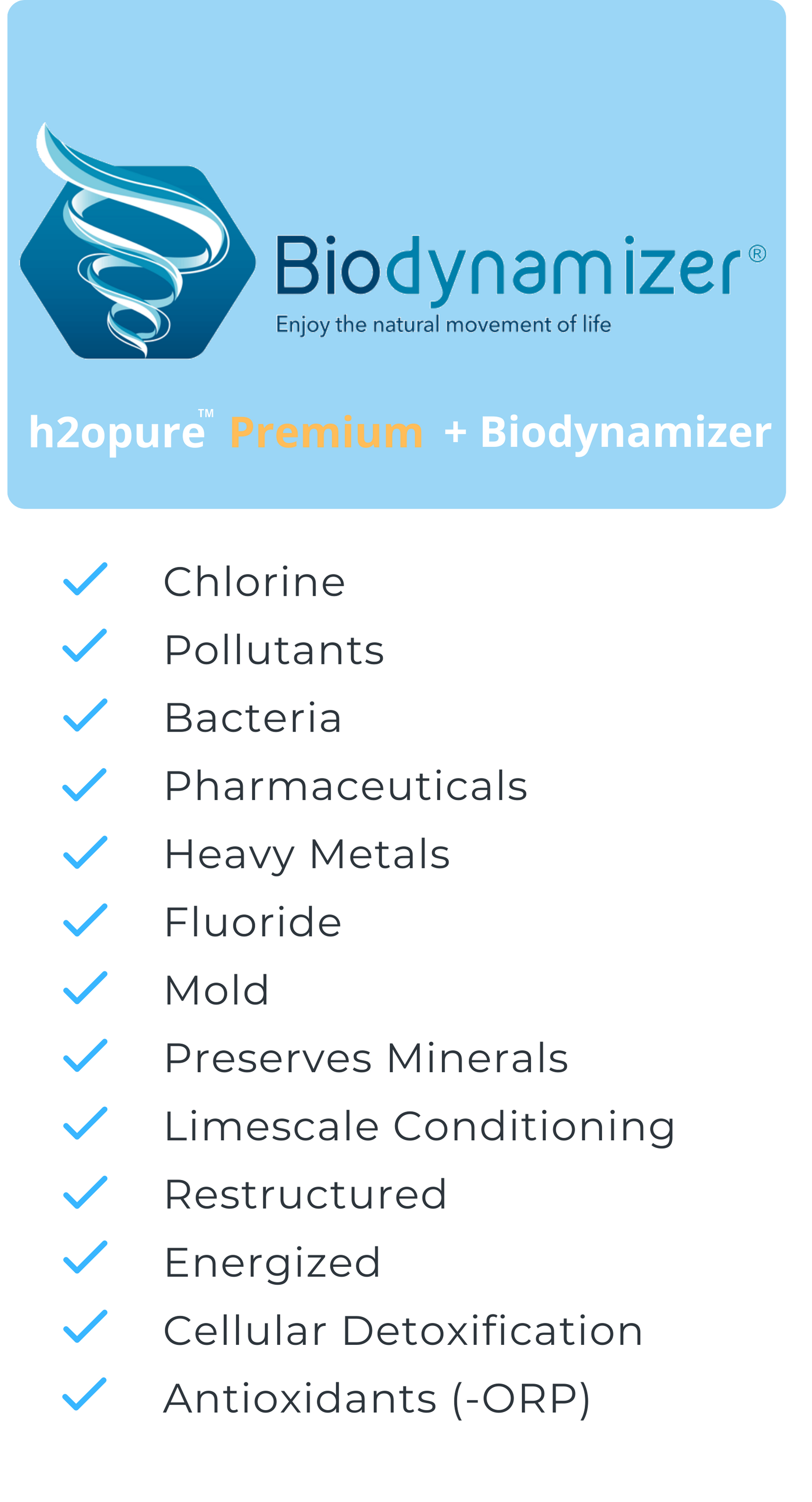This screenshot has height=1502, width=812.
Task: Click the registered trademark symbol
Action: coord(757,254)
